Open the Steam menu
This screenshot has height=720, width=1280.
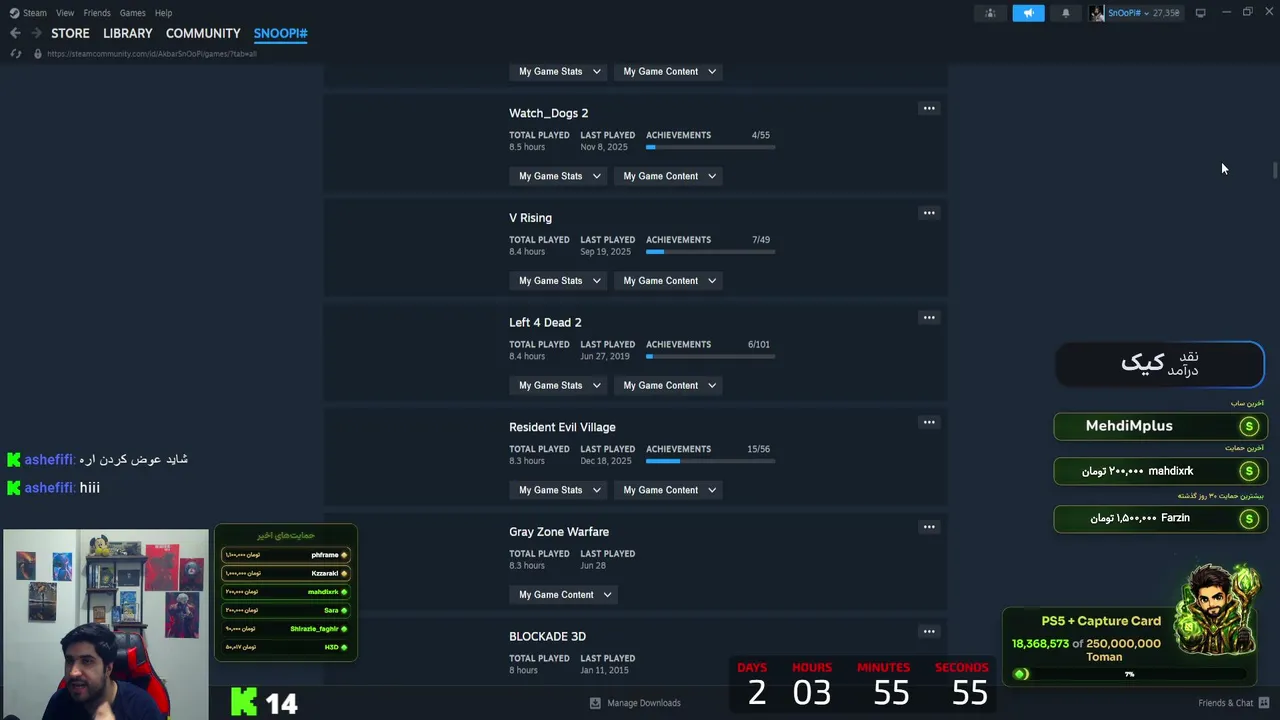35,13
